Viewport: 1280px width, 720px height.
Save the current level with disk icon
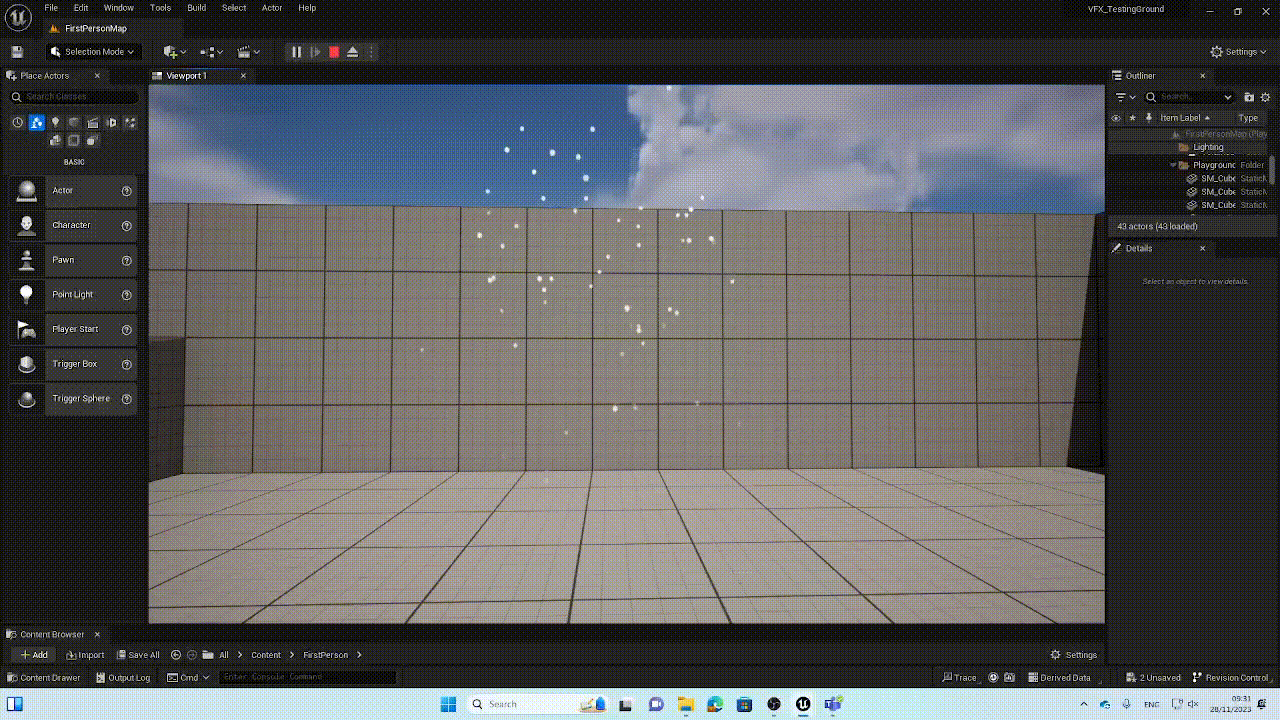click(x=17, y=52)
